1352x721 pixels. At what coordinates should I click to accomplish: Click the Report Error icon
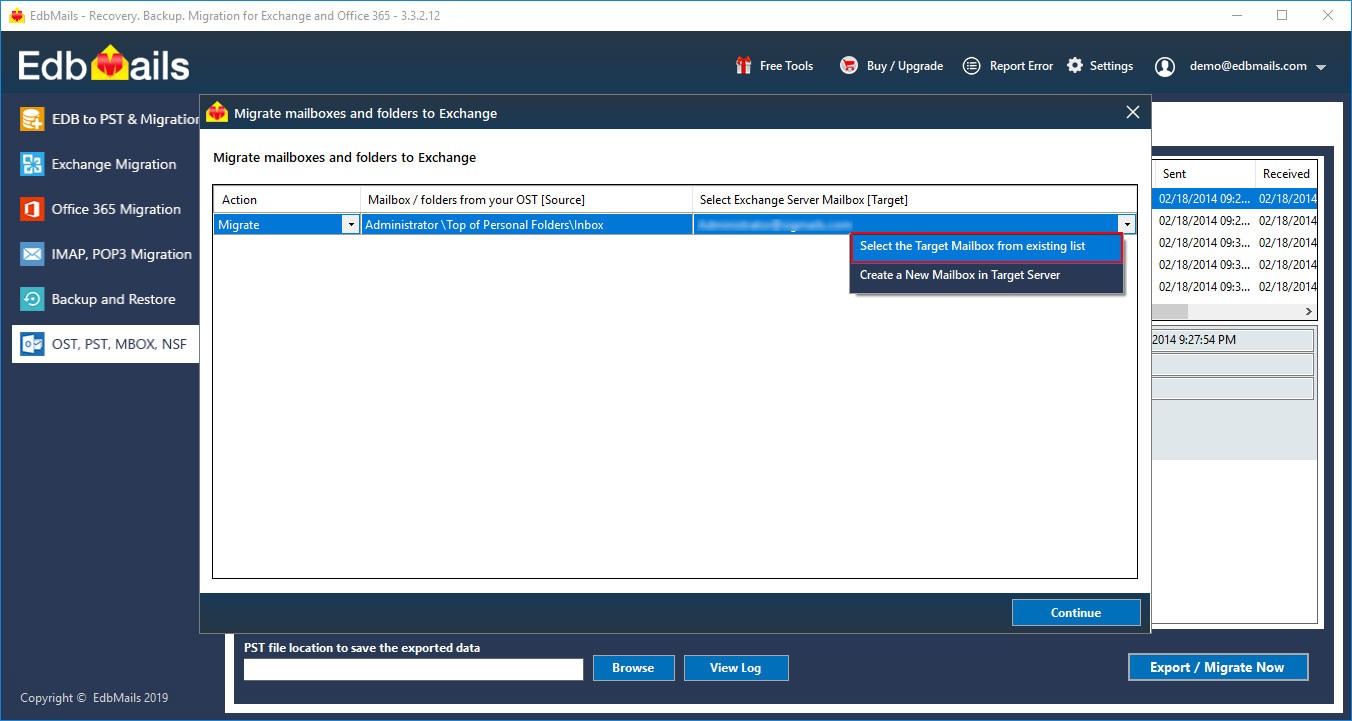(x=971, y=66)
